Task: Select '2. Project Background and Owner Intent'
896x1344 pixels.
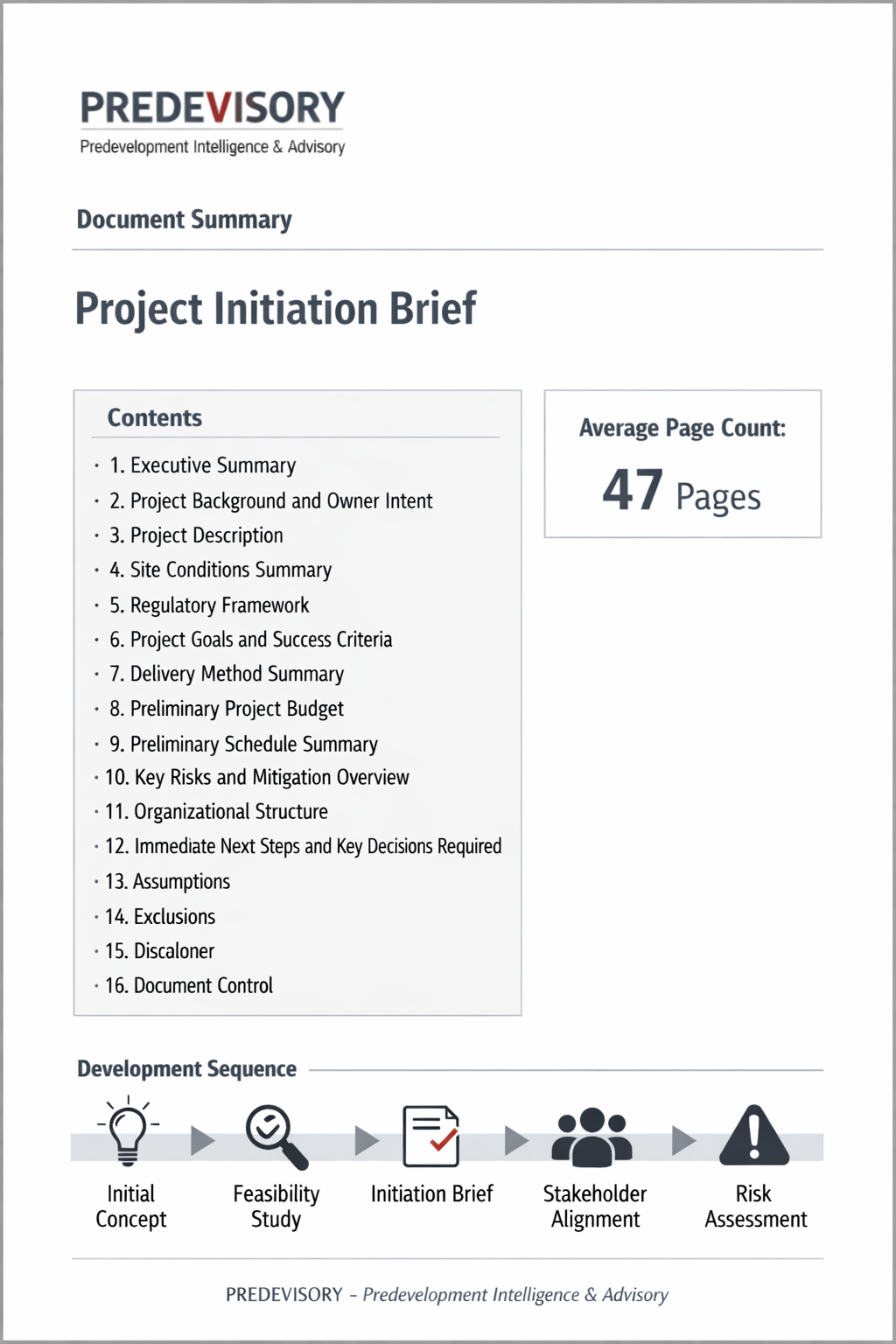Action: pos(270,500)
